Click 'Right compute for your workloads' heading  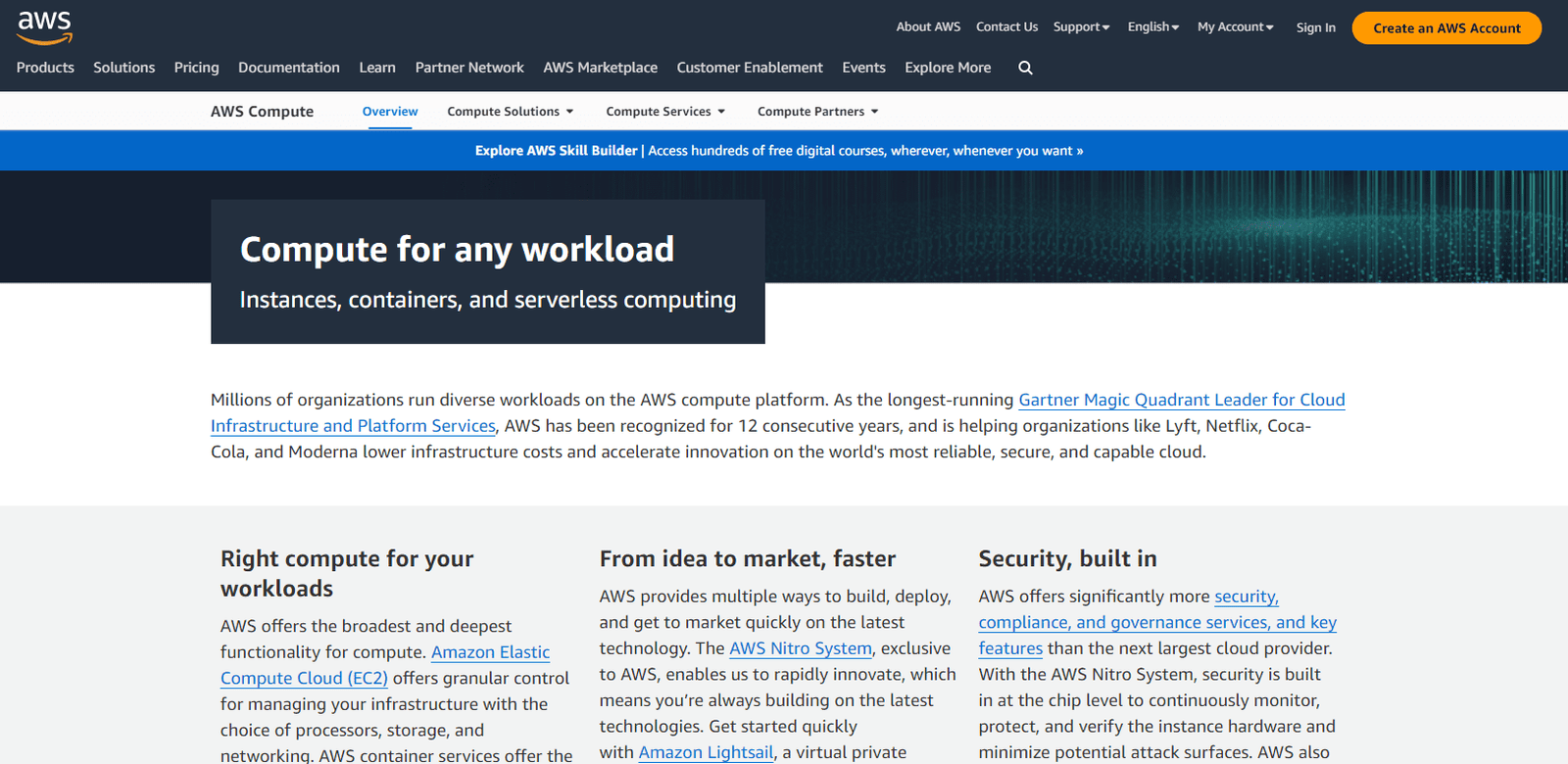tap(347, 573)
